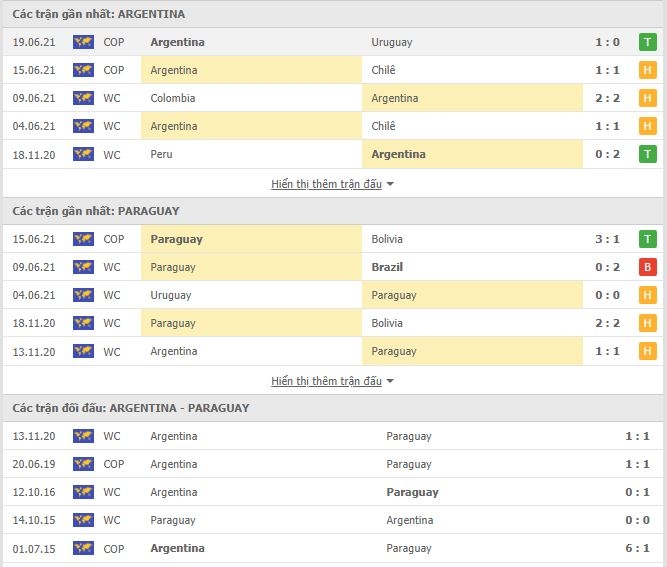Click the red B badge for Paraguay–Brazil
The image size is (667, 567).
coord(647,267)
